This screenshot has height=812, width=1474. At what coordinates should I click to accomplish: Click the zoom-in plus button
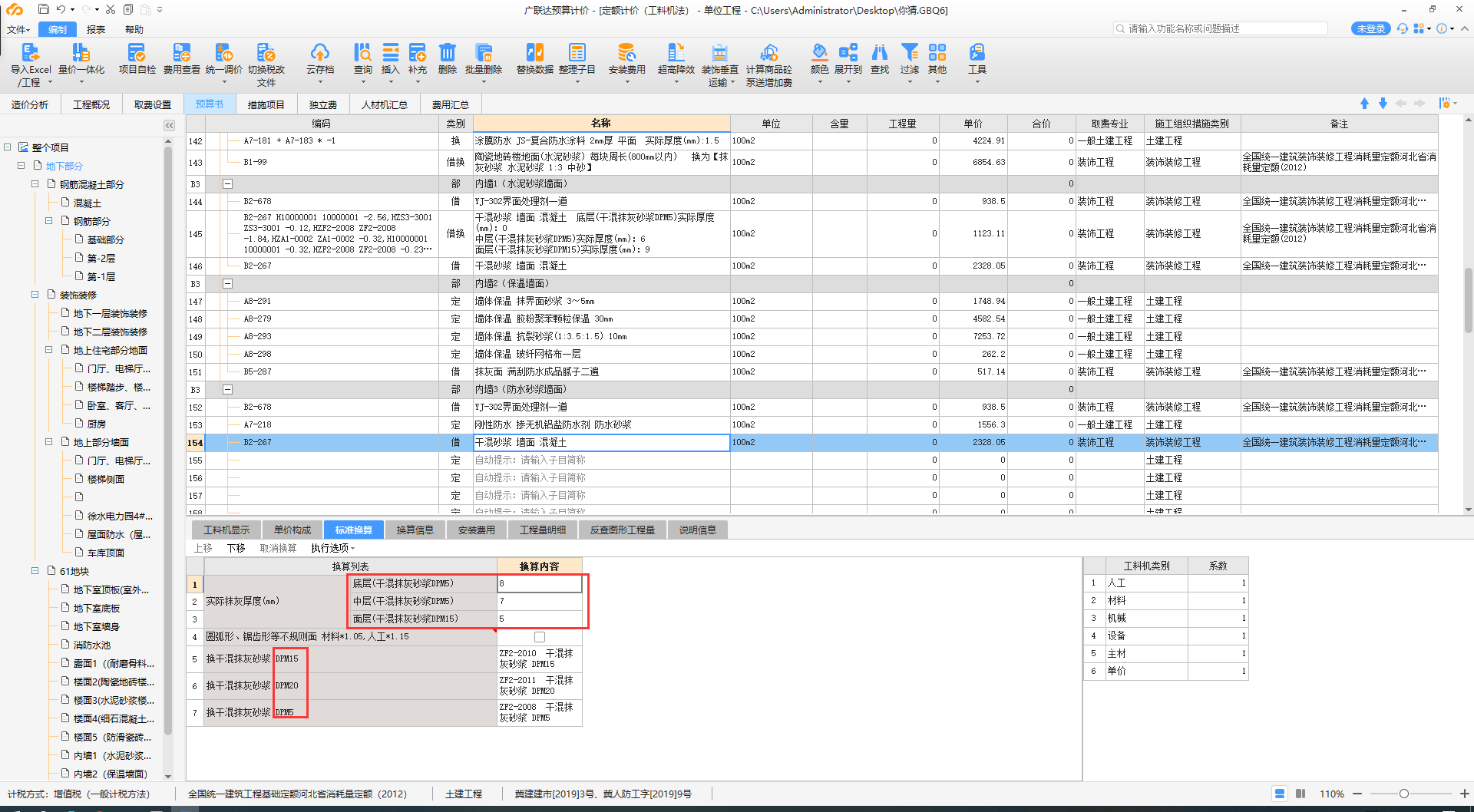click(1464, 794)
